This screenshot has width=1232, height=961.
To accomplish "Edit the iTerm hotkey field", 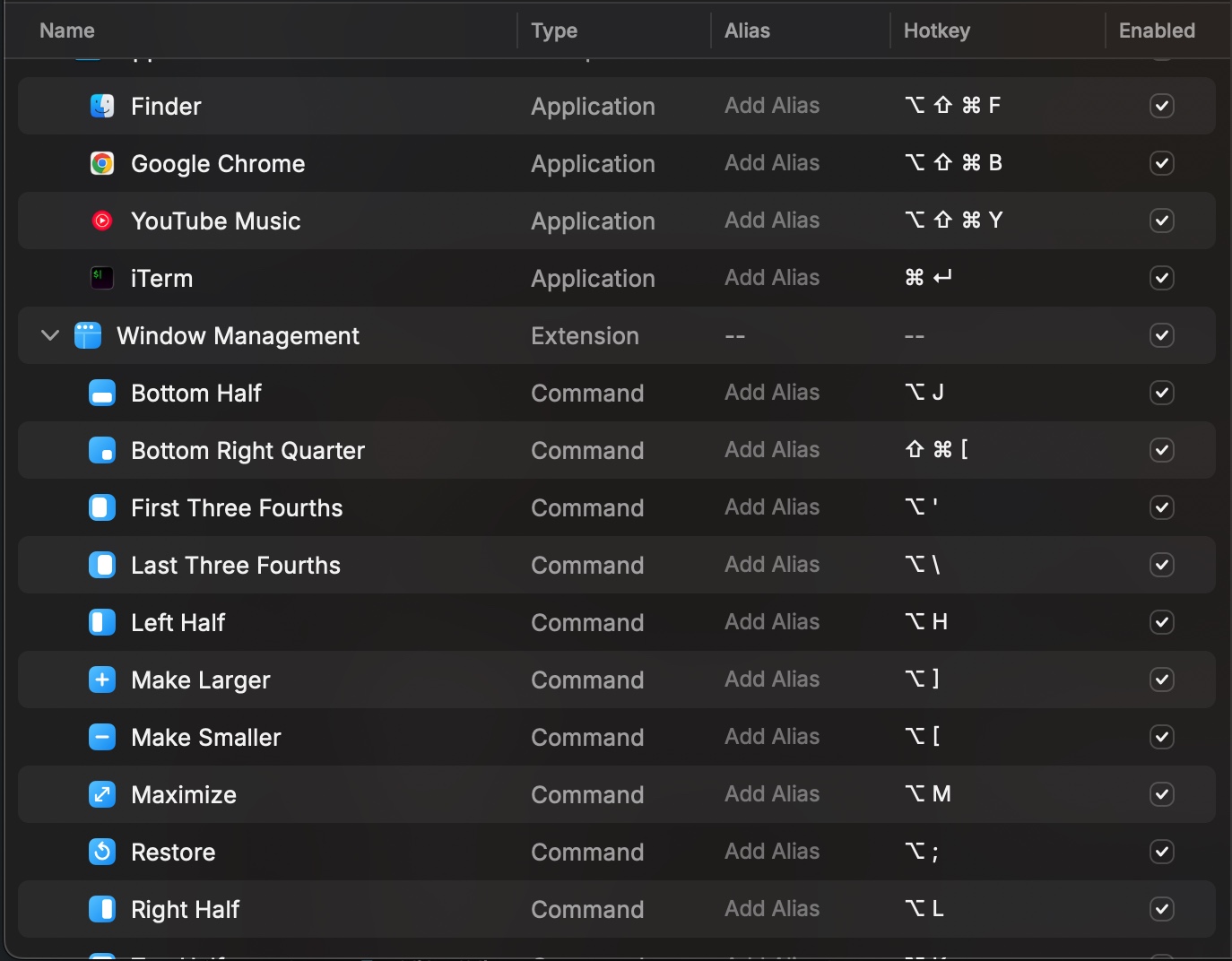I will tap(928, 278).
